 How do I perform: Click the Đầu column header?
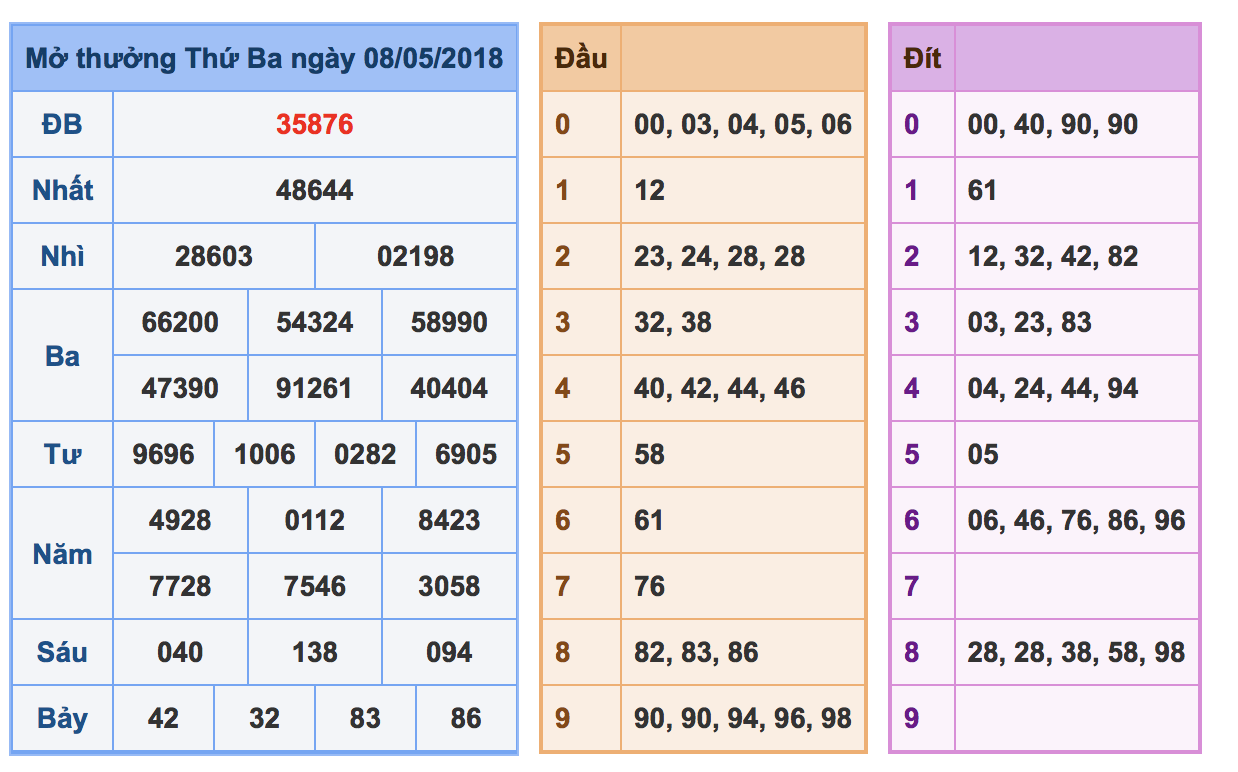pos(581,58)
